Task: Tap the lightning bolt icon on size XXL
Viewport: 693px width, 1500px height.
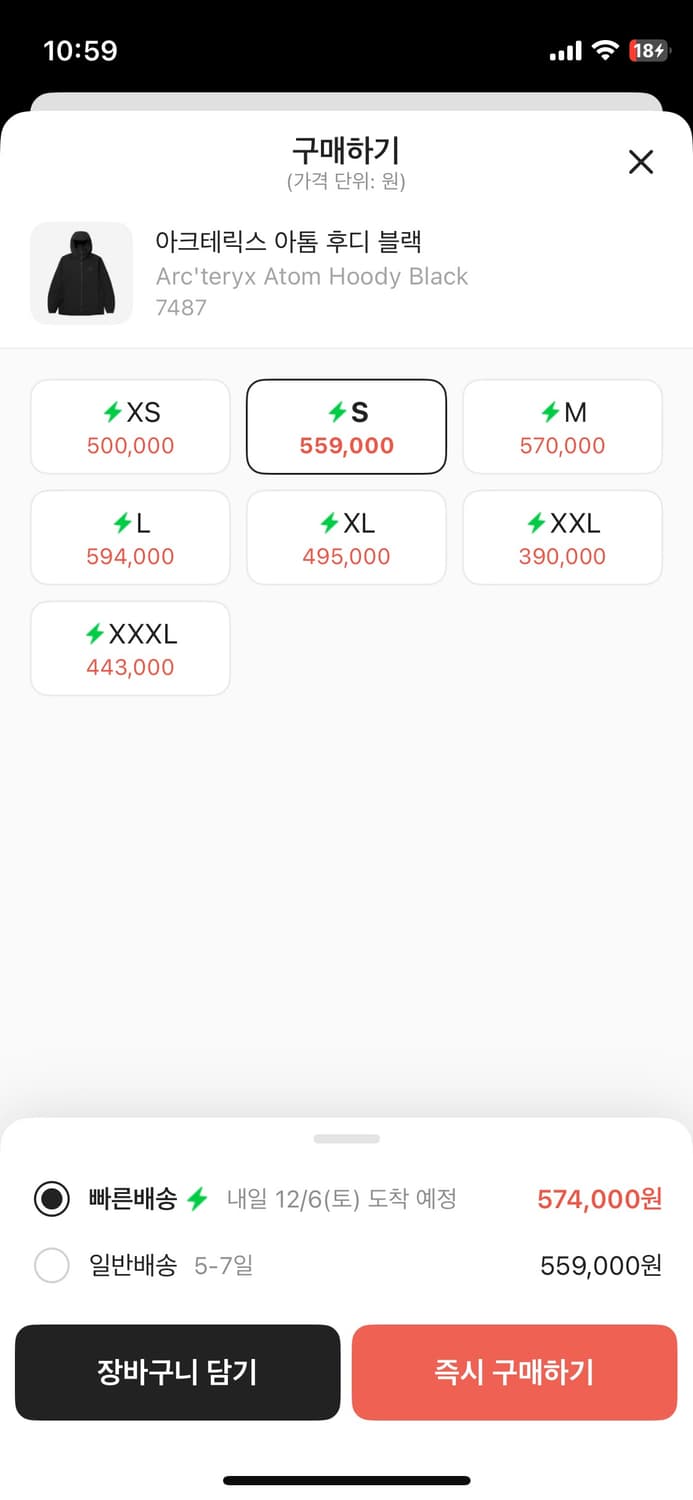Action: [x=537, y=523]
